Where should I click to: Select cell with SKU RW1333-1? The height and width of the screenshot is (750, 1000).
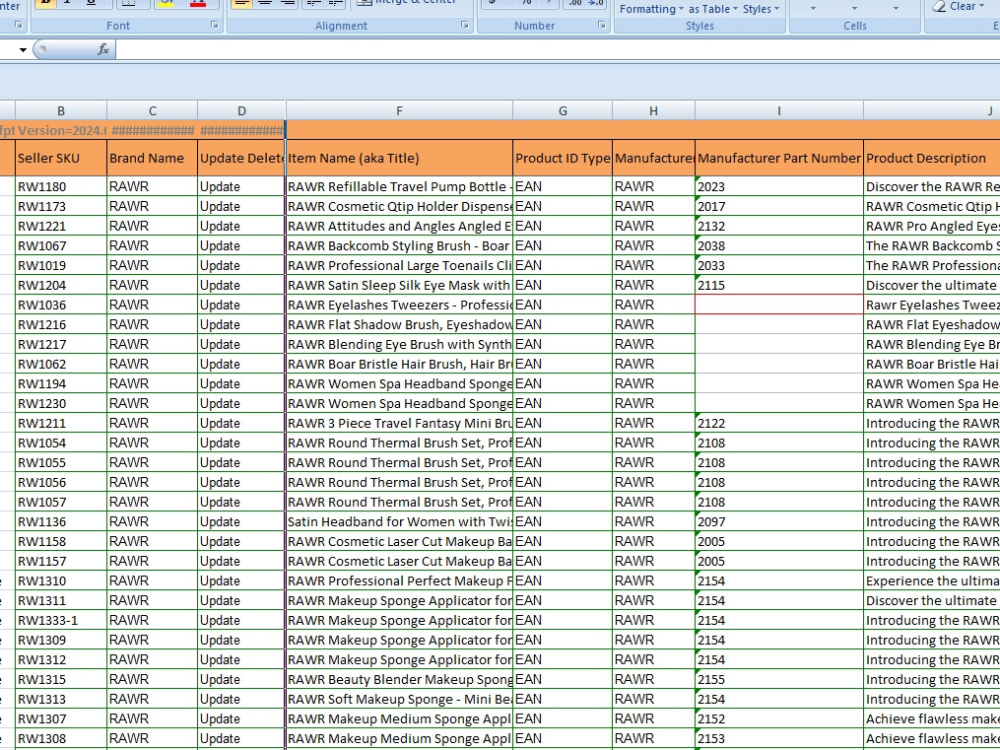[61, 620]
